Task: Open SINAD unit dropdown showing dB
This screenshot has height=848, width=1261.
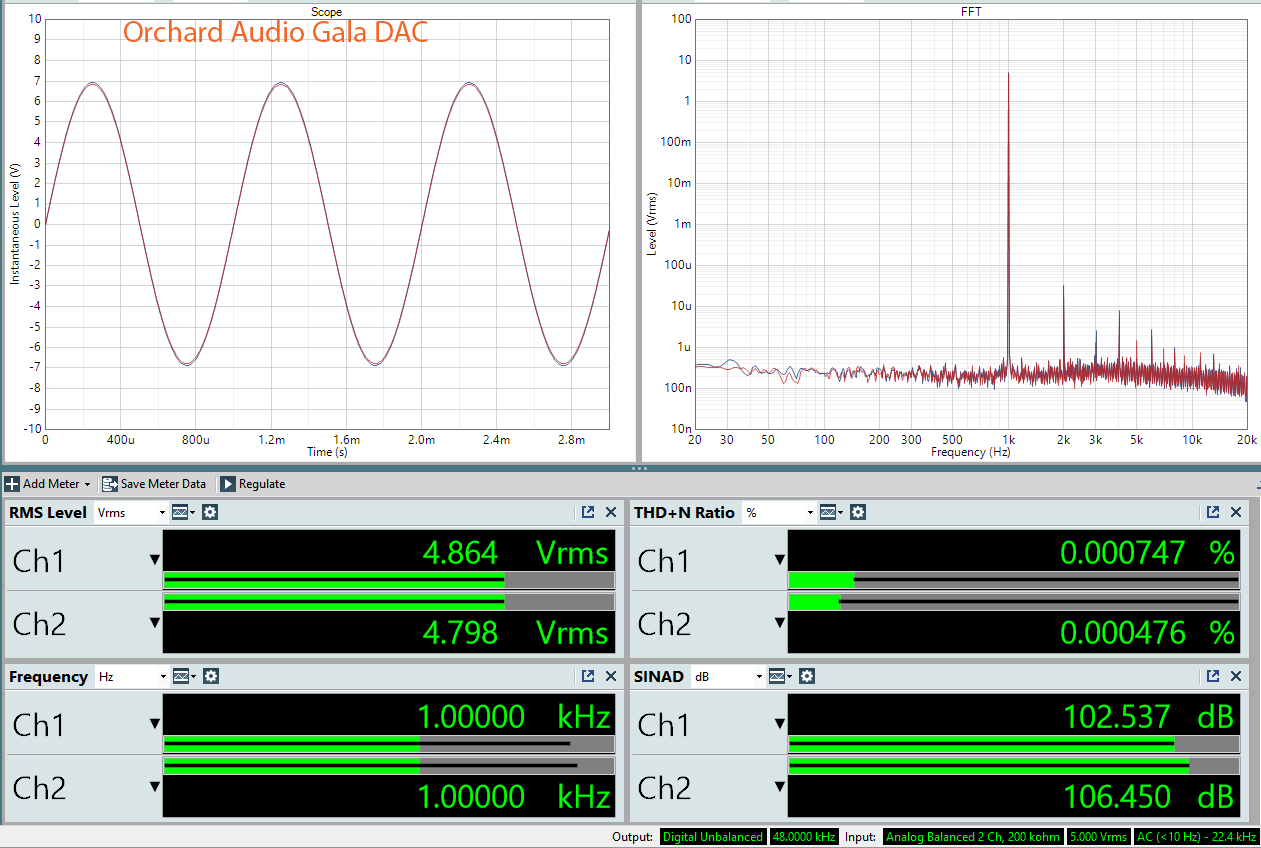Action: click(x=727, y=677)
